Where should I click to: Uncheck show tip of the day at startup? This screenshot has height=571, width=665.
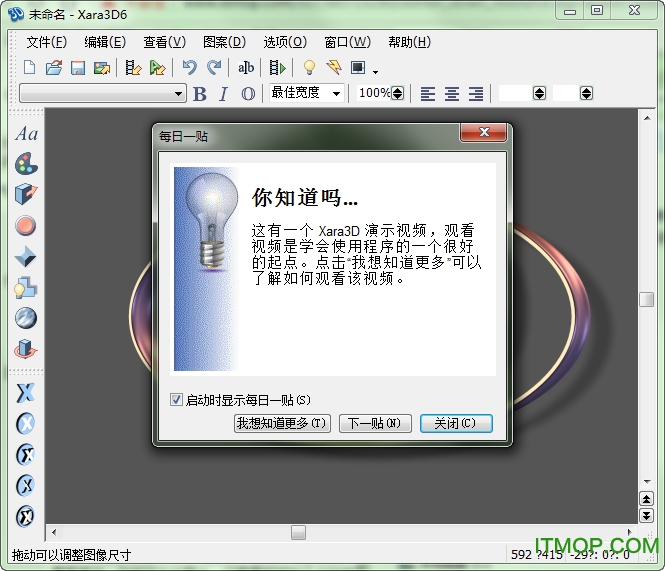(176, 400)
